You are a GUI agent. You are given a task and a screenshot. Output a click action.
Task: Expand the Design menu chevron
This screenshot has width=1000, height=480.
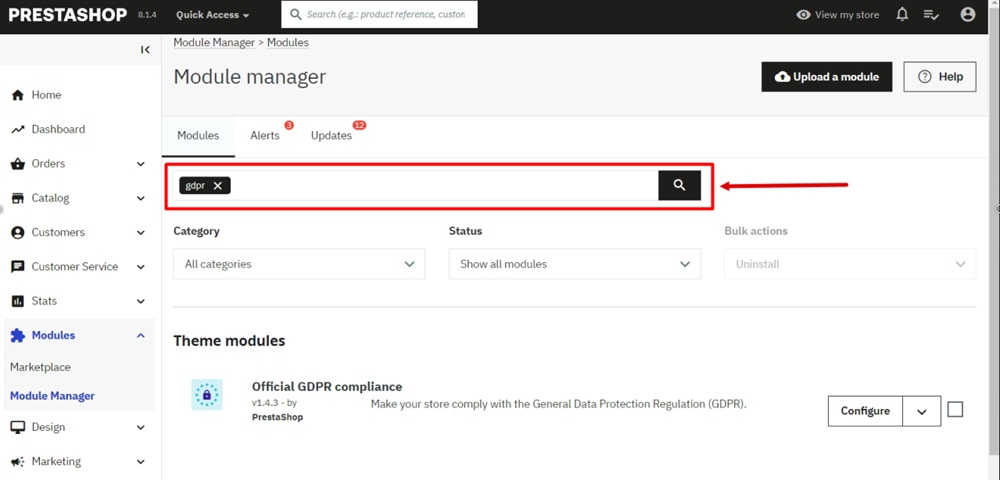pos(141,427)
